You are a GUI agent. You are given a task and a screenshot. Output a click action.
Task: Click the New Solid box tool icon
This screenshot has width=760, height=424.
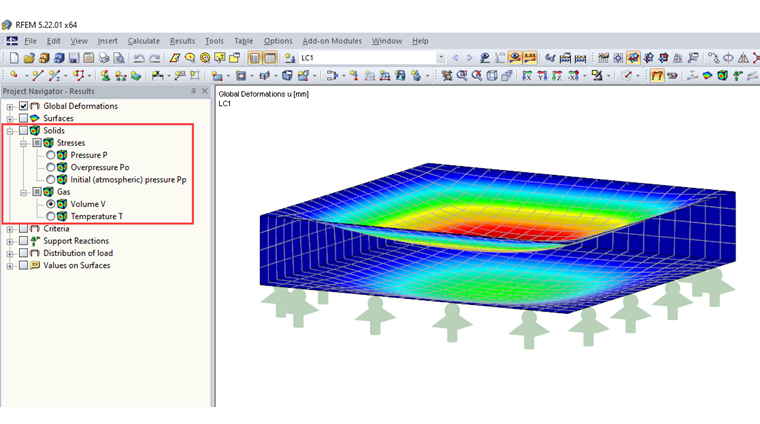(287, 76)
